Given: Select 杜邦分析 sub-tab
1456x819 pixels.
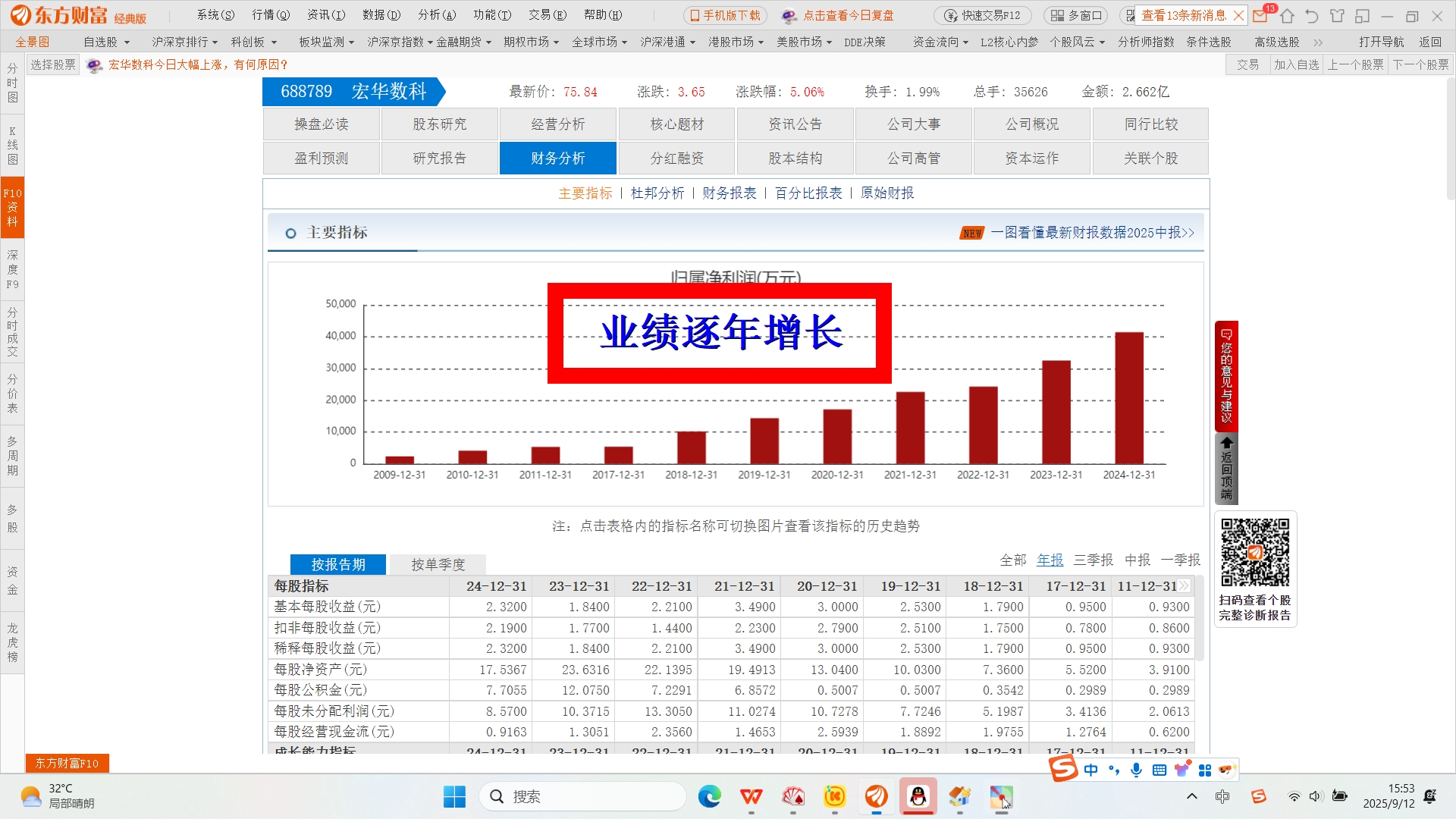Looking at the screenshot, I should (x=657, y=193).
